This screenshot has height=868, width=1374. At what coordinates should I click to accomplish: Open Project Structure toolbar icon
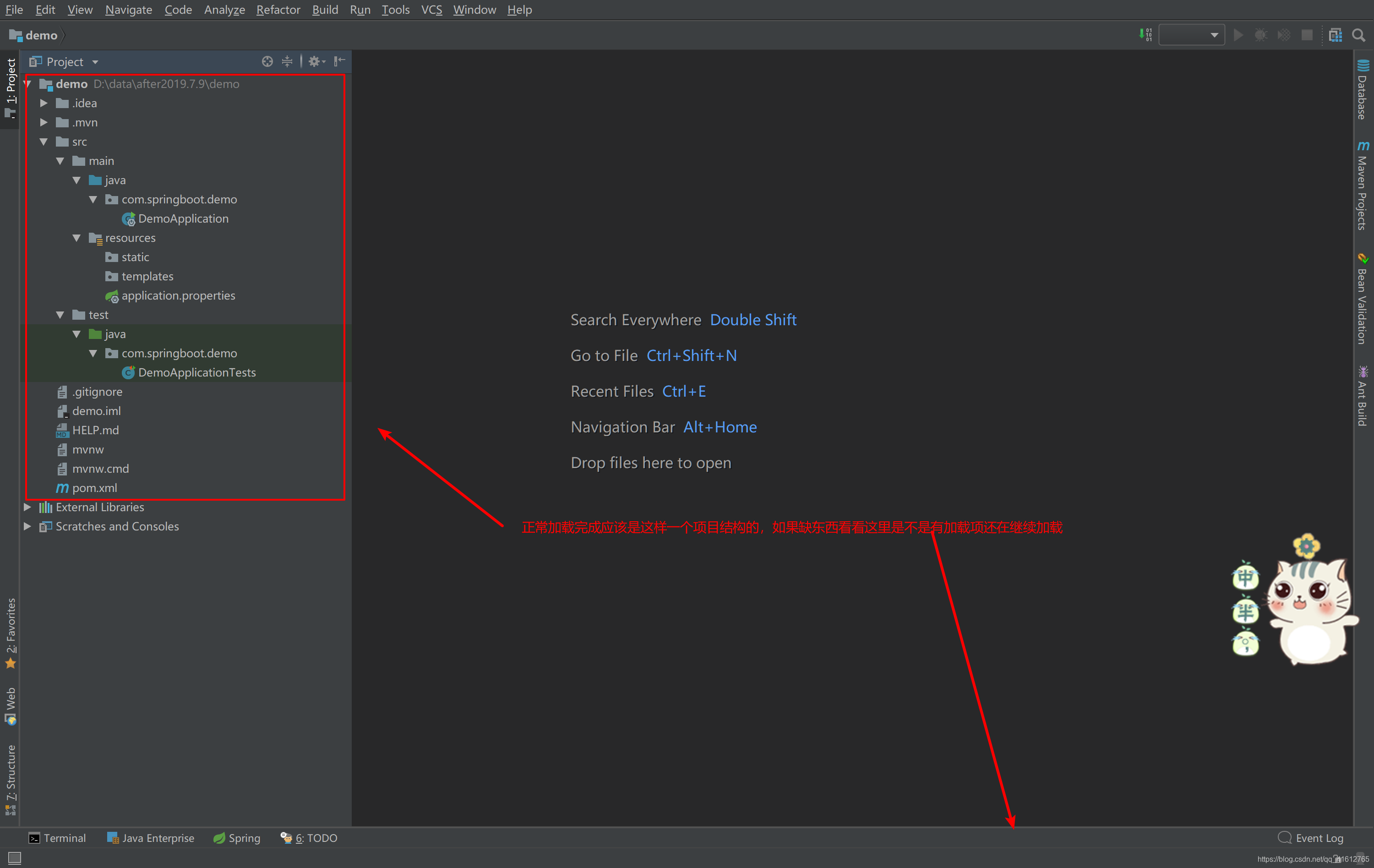tap(1335, 35)
